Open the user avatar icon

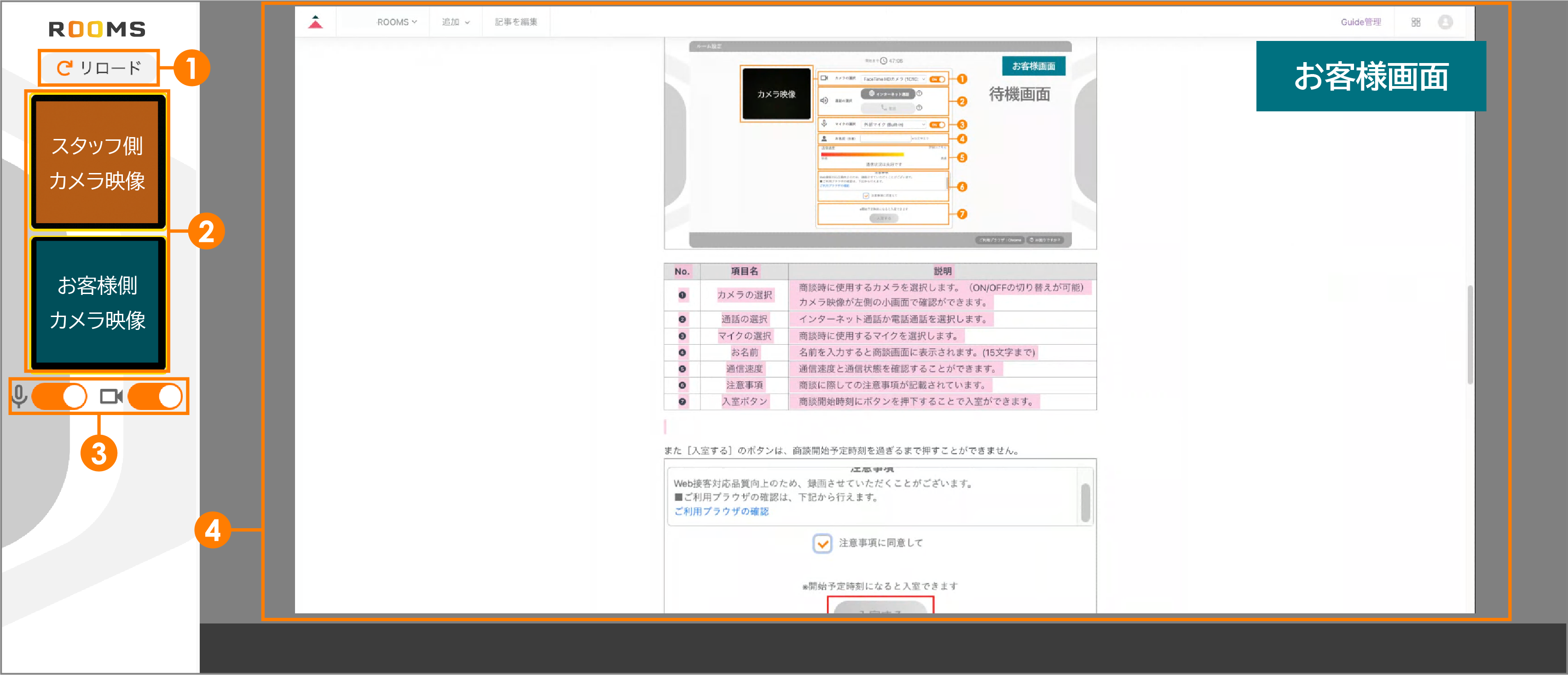(x=1445, y=22)
